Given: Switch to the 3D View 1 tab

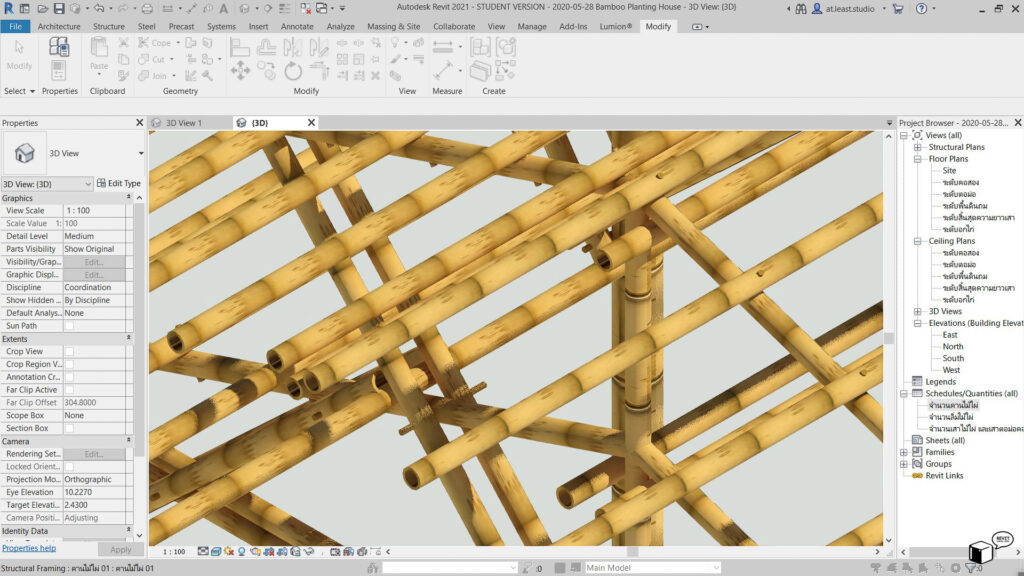Looking at the screenshot, I should click(183, 123).
